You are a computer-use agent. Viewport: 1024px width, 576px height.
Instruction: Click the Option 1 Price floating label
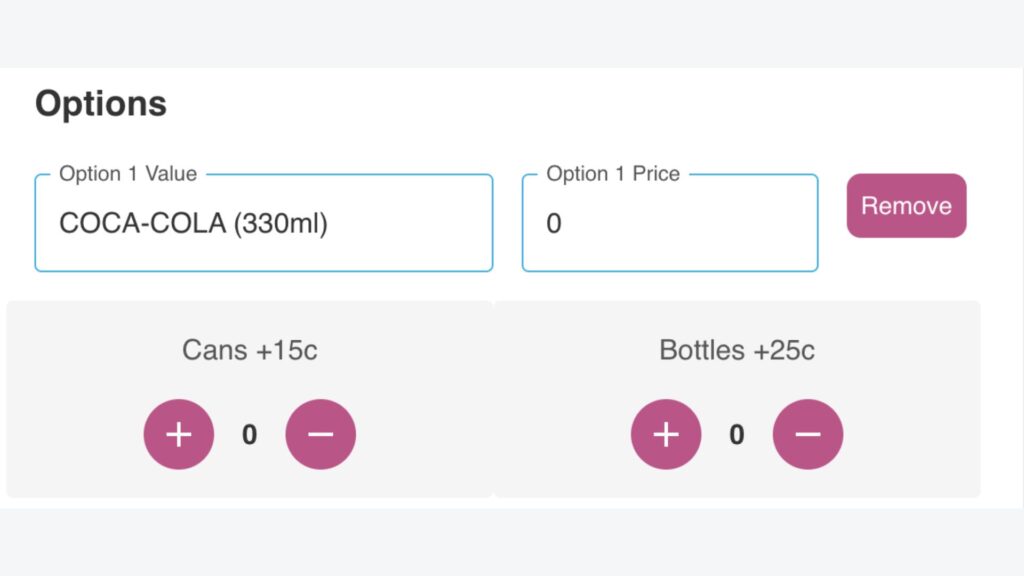pos(613,174)
